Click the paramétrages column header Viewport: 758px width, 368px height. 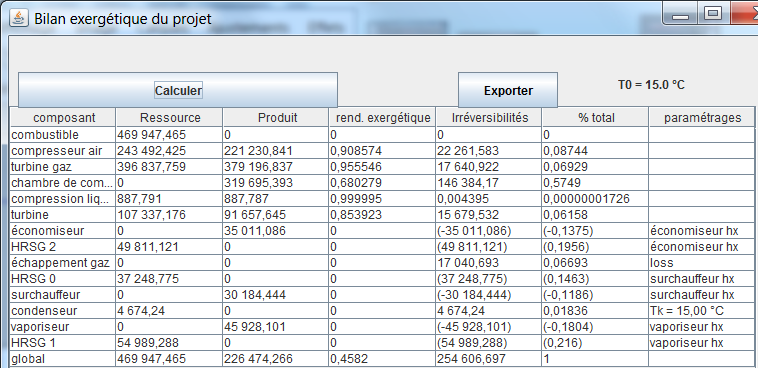[x=702, y=118]
